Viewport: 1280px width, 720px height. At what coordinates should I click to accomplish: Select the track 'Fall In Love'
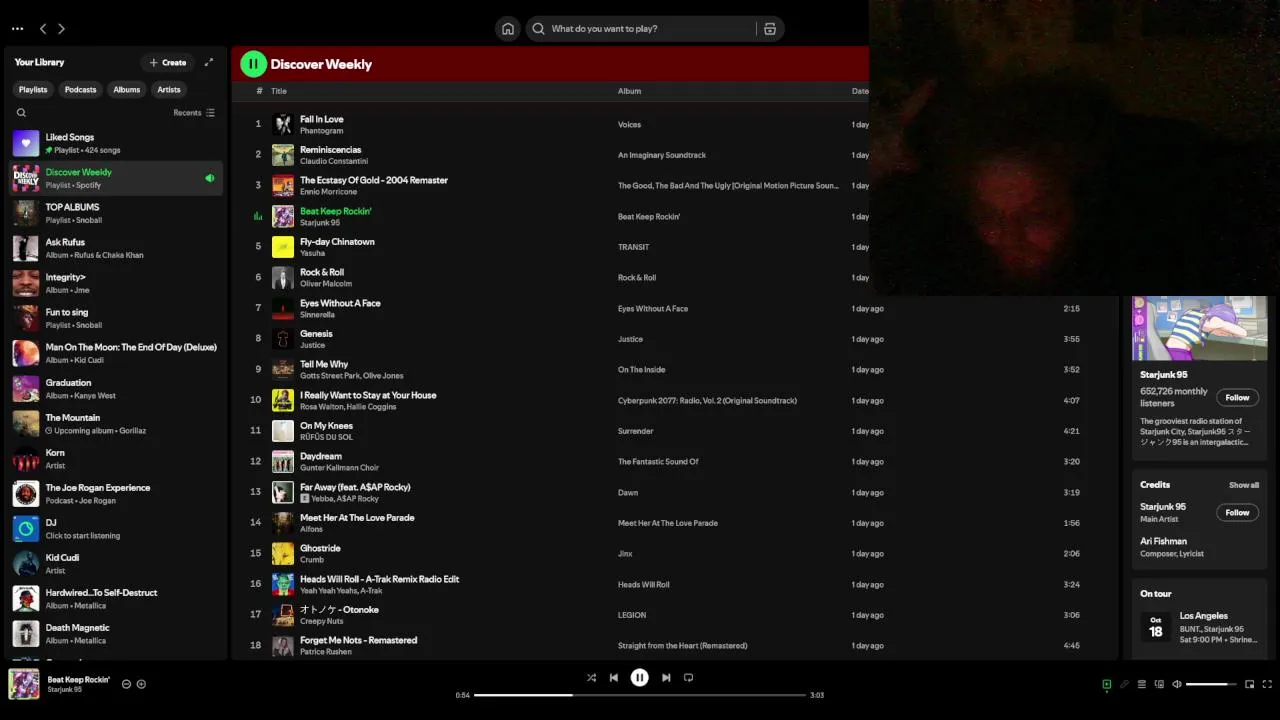[321, 119]
